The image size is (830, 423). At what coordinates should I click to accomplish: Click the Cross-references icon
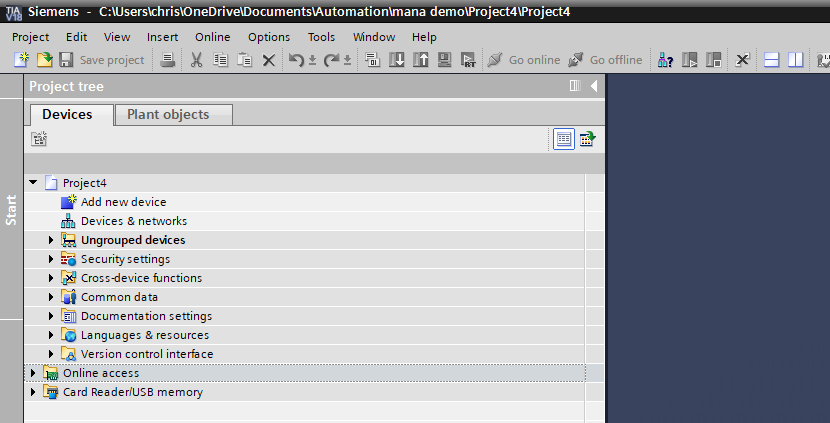[x=742, y=60]
